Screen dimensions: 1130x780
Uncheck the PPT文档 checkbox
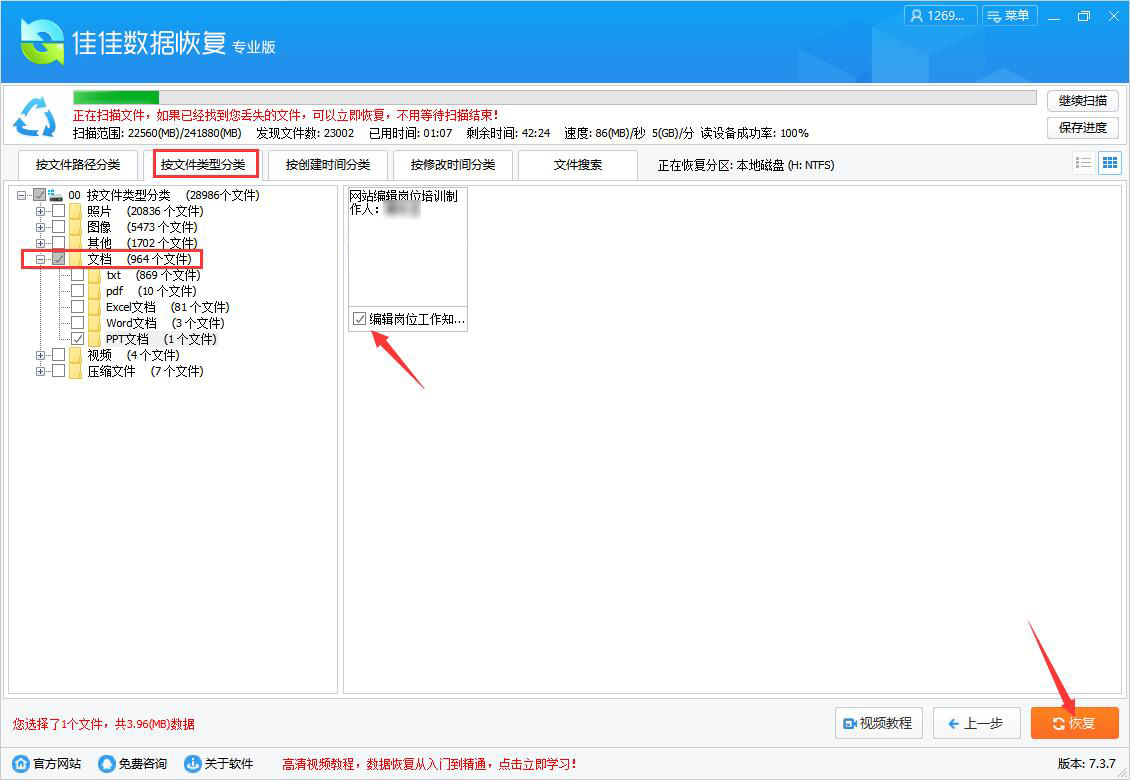pyautogui.click(x=77, y=338)
